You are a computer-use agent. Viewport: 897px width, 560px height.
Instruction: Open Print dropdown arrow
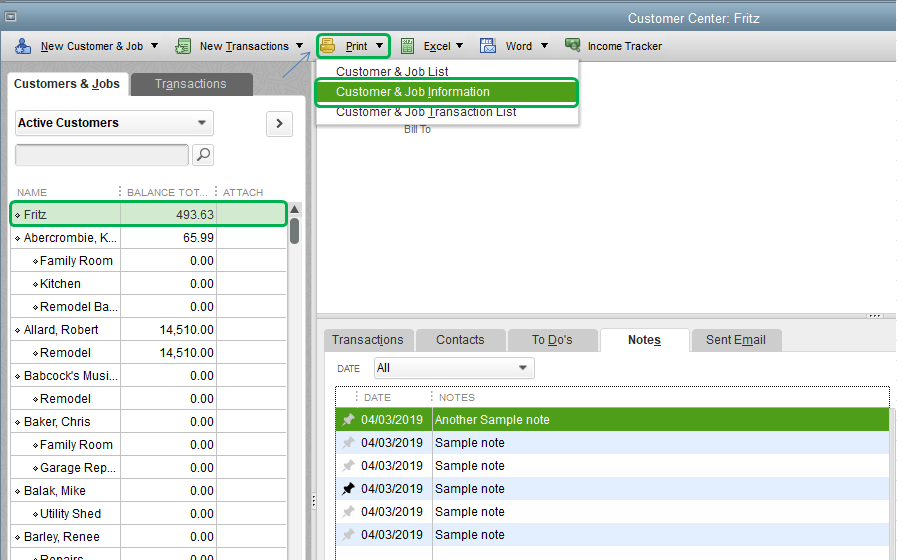point(379,46)
